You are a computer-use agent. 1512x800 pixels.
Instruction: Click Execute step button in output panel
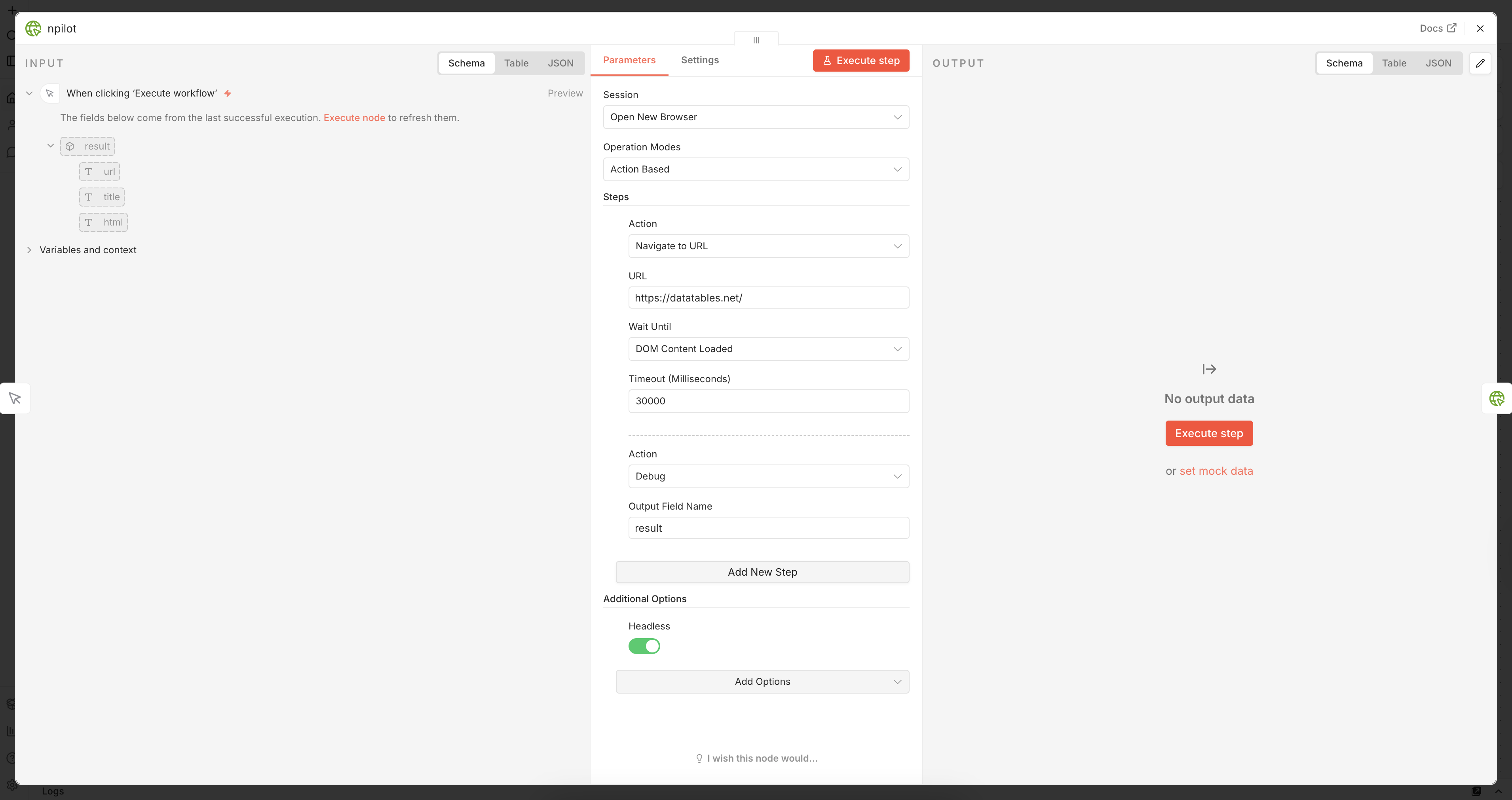point(1208,433)
